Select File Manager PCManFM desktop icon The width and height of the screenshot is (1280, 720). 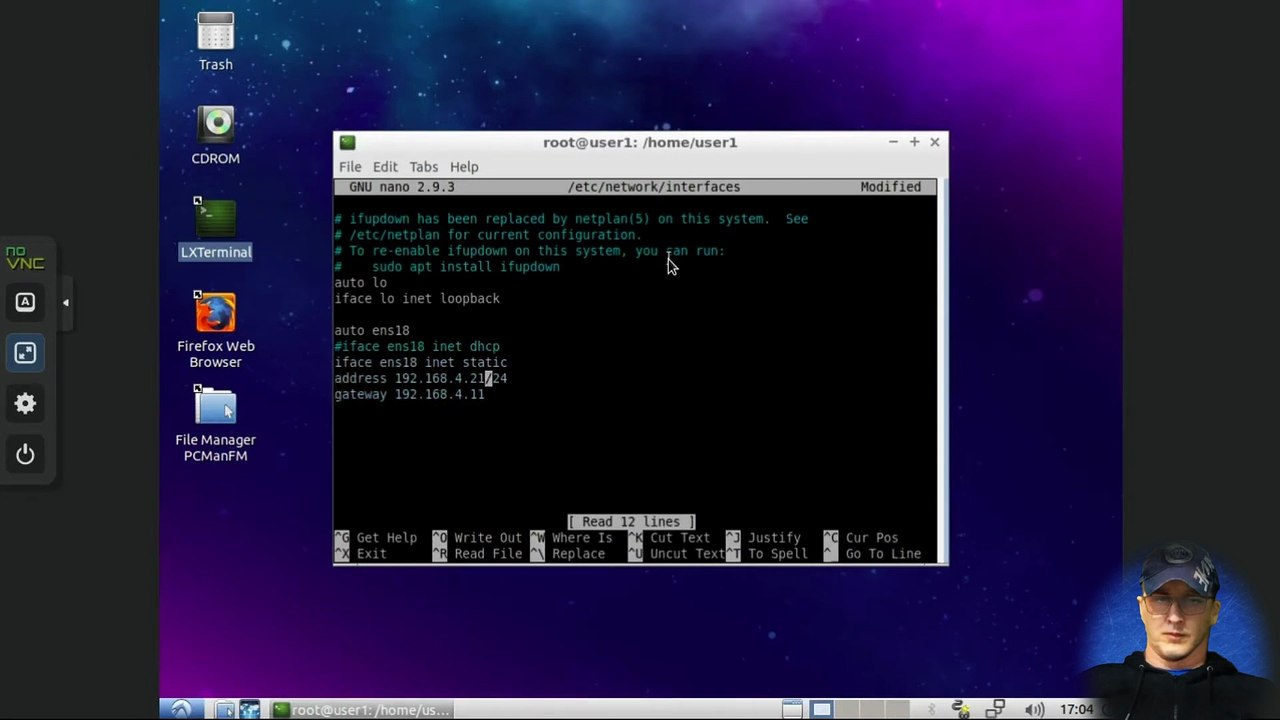click(x=215, y=424)
